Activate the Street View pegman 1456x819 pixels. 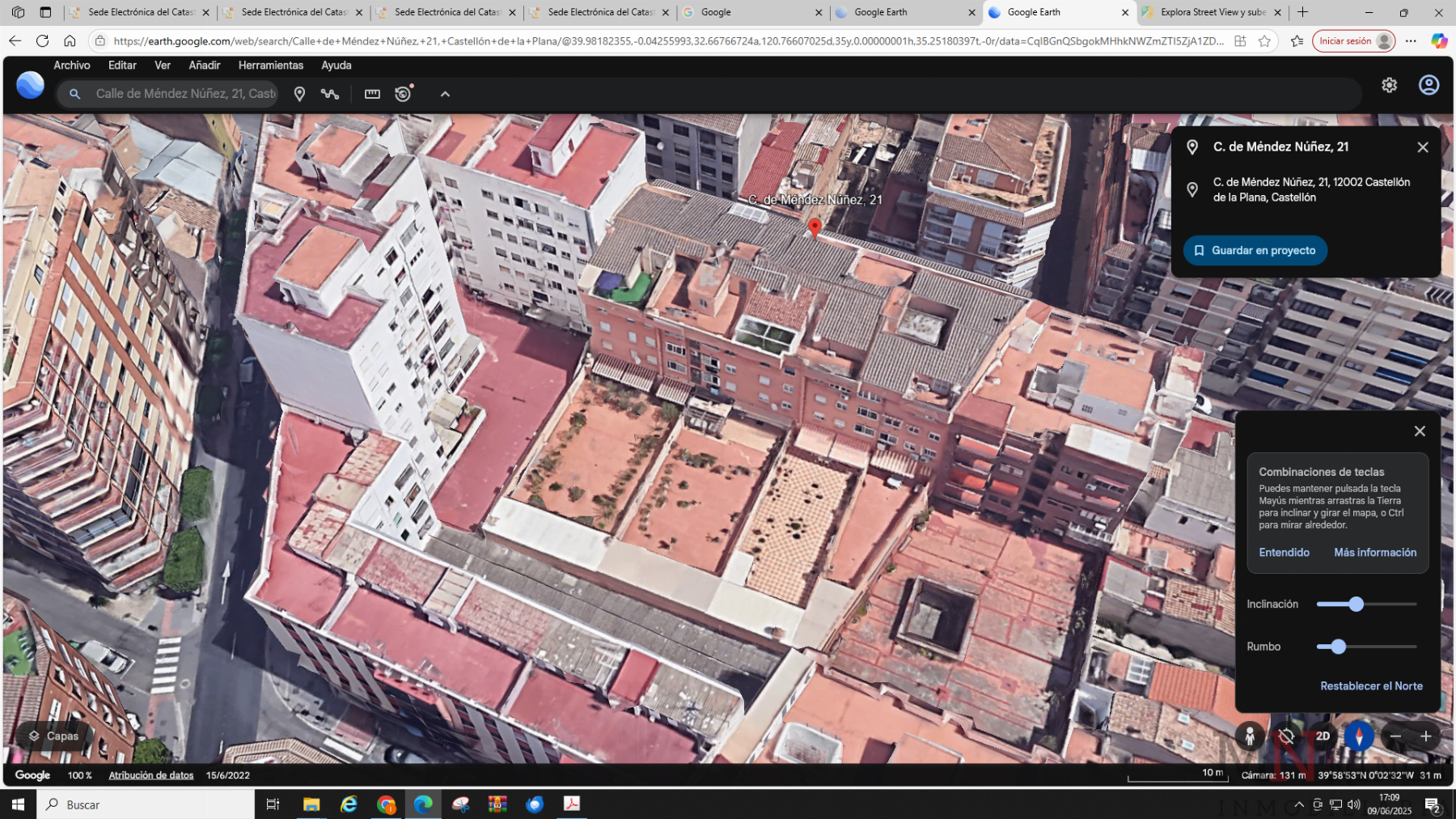click(1250, 736)
